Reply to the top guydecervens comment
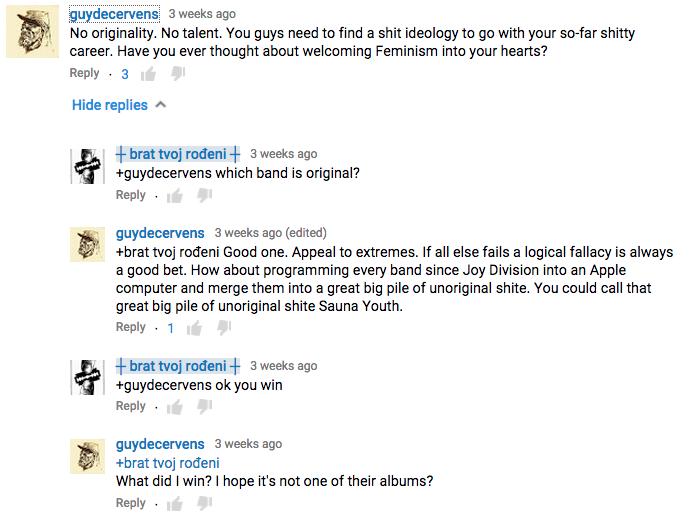 [84, 73]
